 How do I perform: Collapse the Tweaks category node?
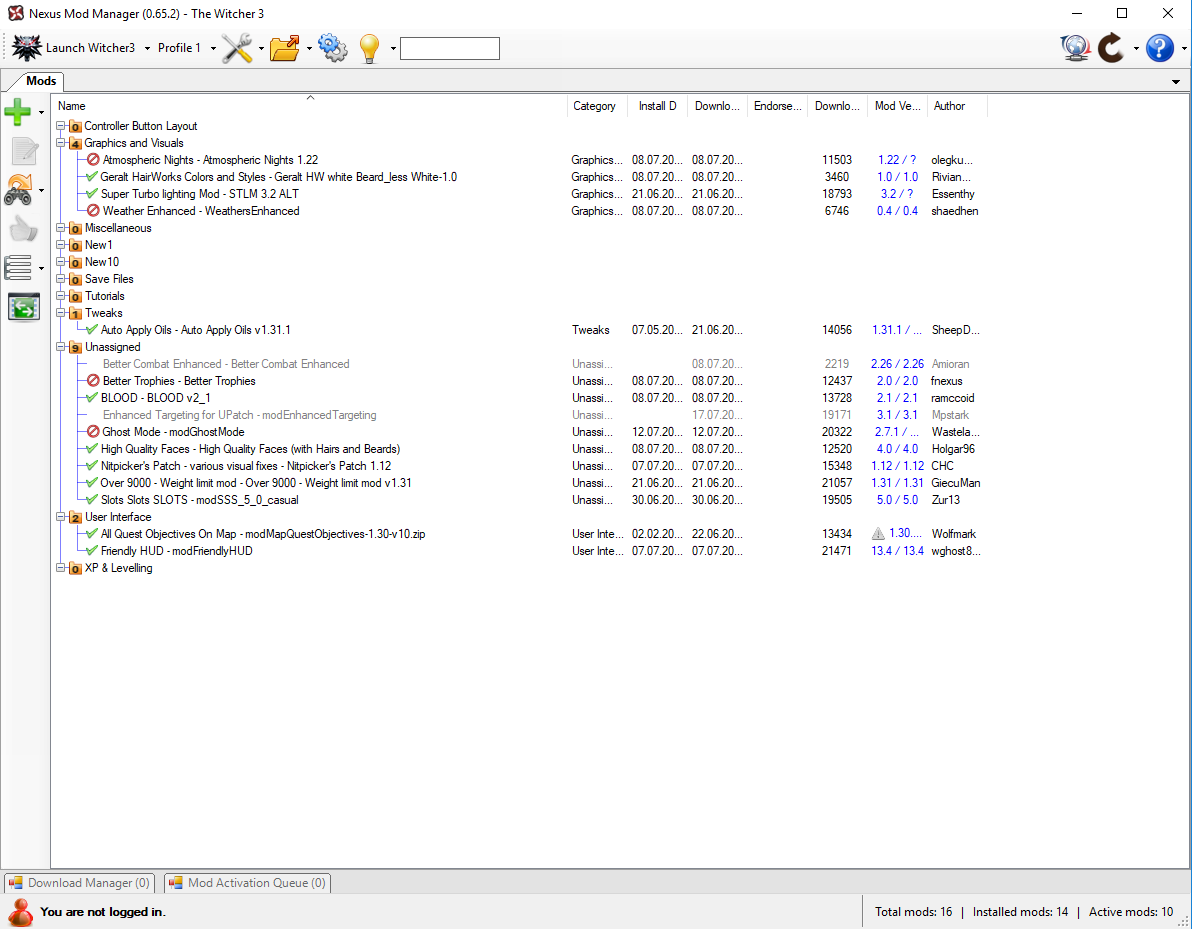tap(61, 312)
